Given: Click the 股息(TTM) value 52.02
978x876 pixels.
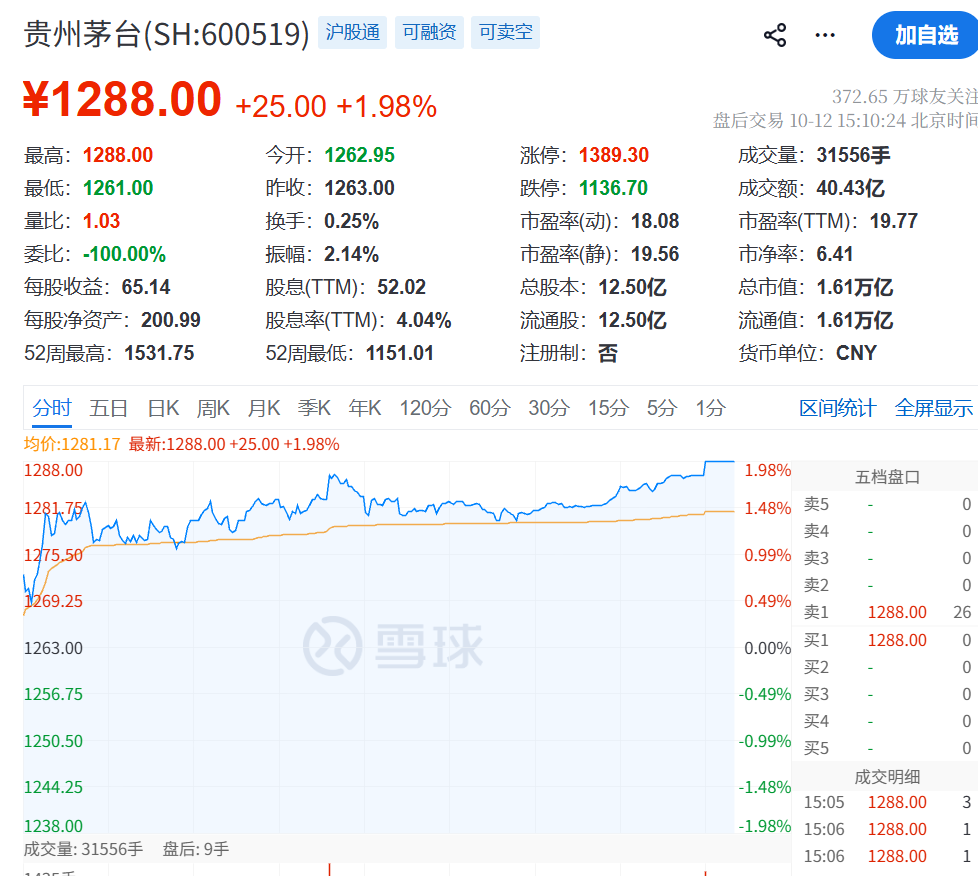Looking at the screenshot, I should [402, 287].
